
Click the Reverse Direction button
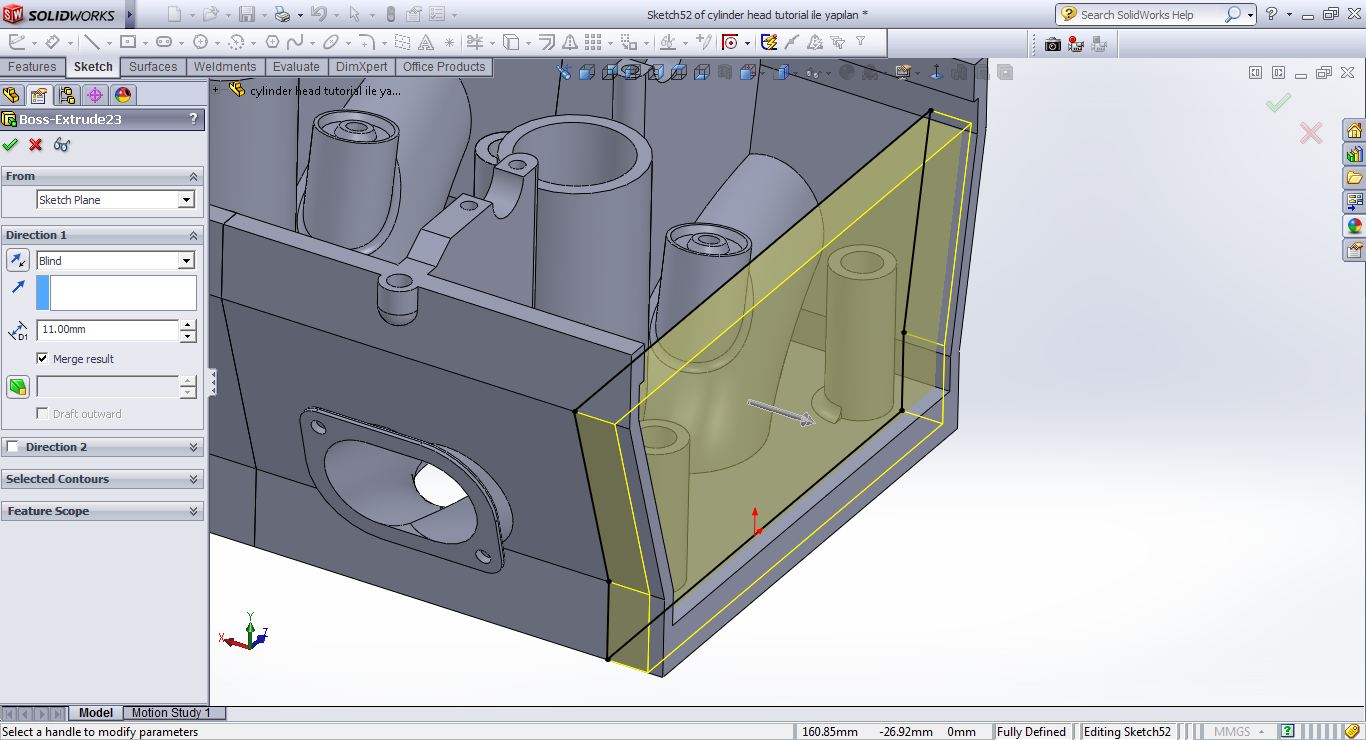[18, 261]
